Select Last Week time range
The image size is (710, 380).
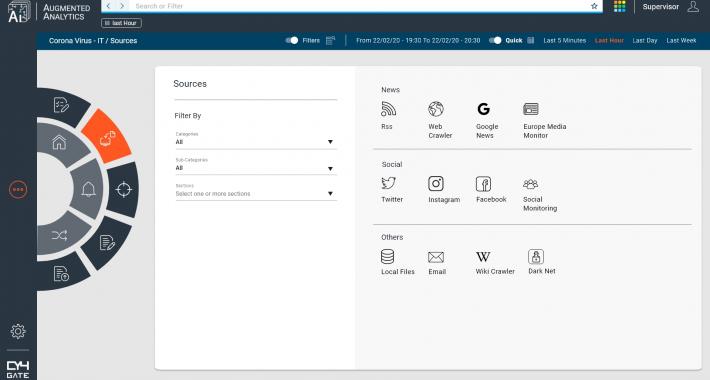click(x=681, y=40)
